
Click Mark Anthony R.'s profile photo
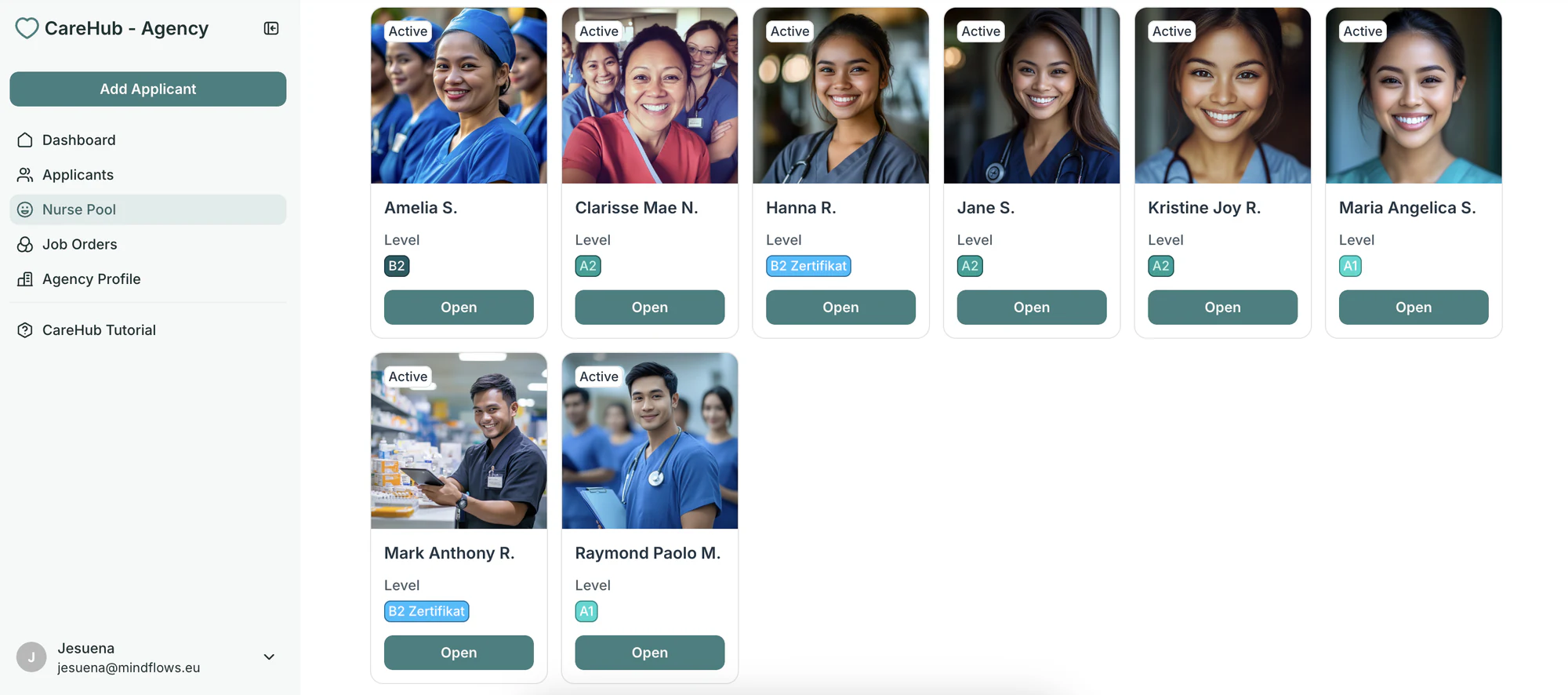pos(459,441)
